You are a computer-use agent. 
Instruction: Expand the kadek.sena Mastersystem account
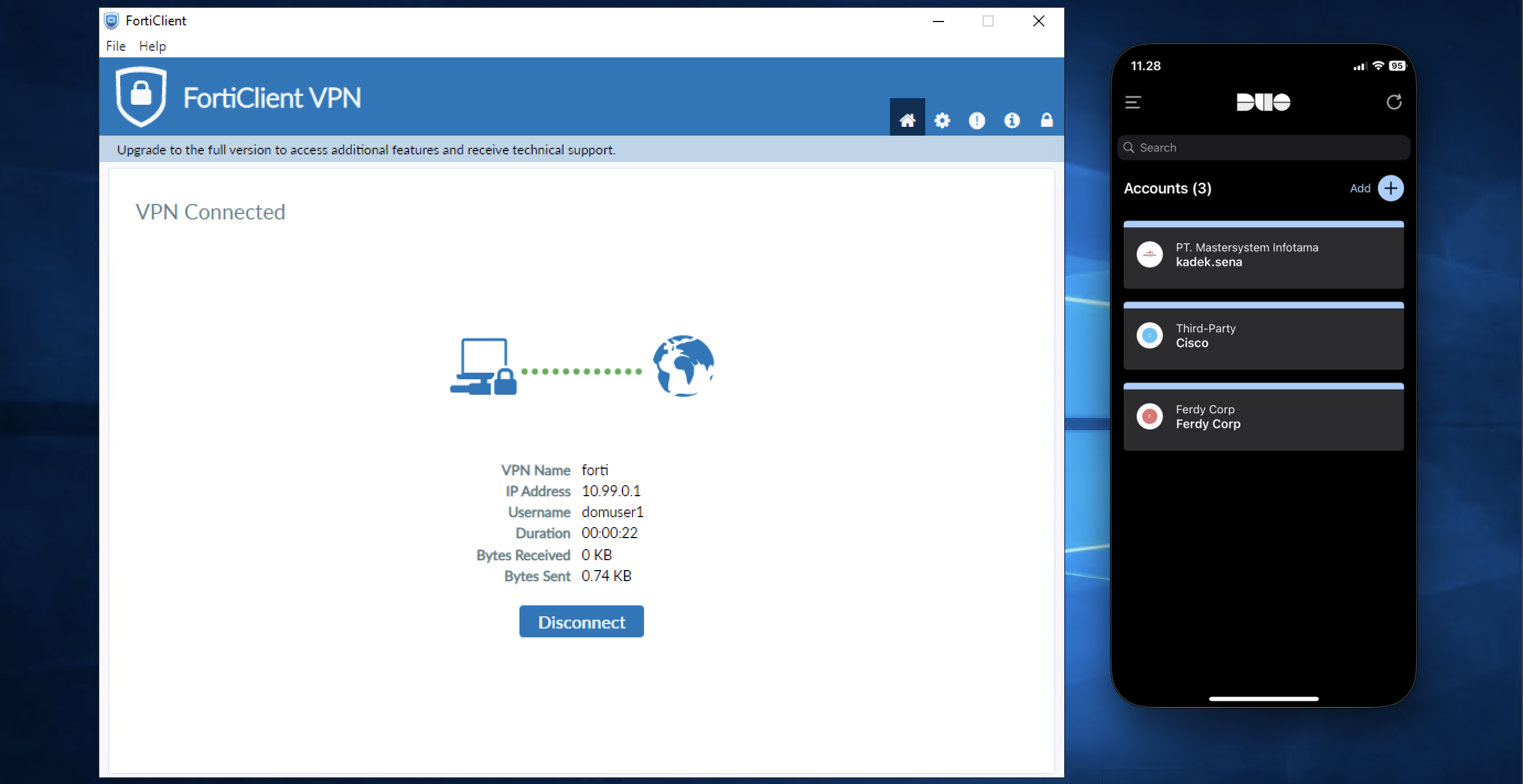[1263, 255]
